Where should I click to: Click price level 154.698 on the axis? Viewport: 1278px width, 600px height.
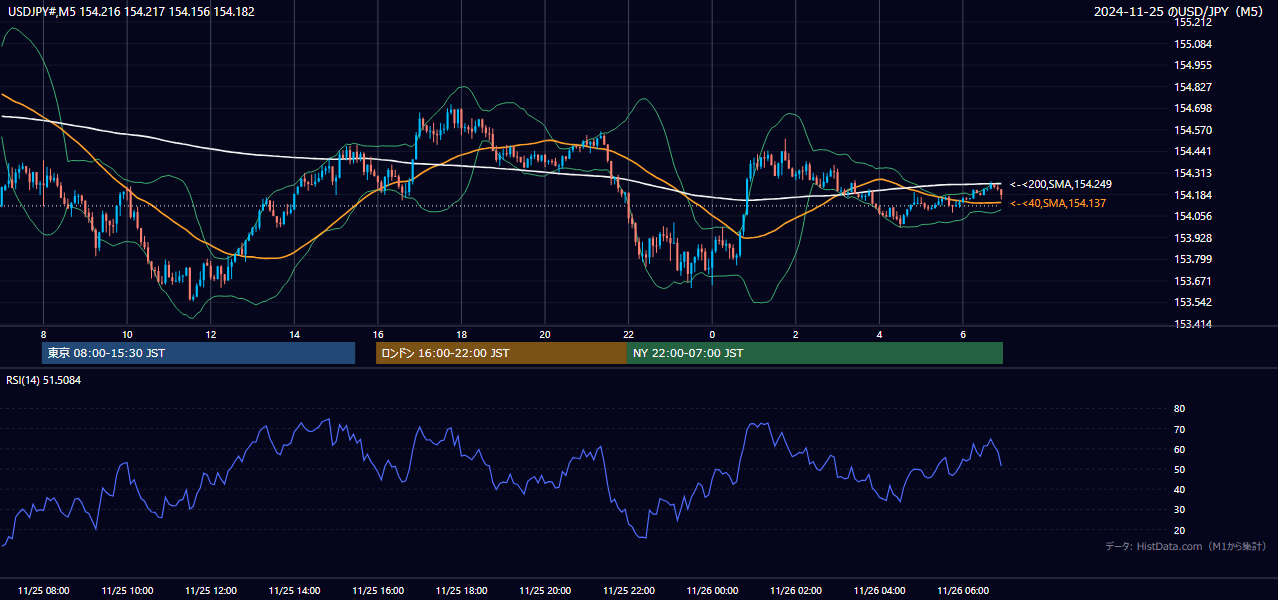pyautogui.click(x=1193, y=108)
